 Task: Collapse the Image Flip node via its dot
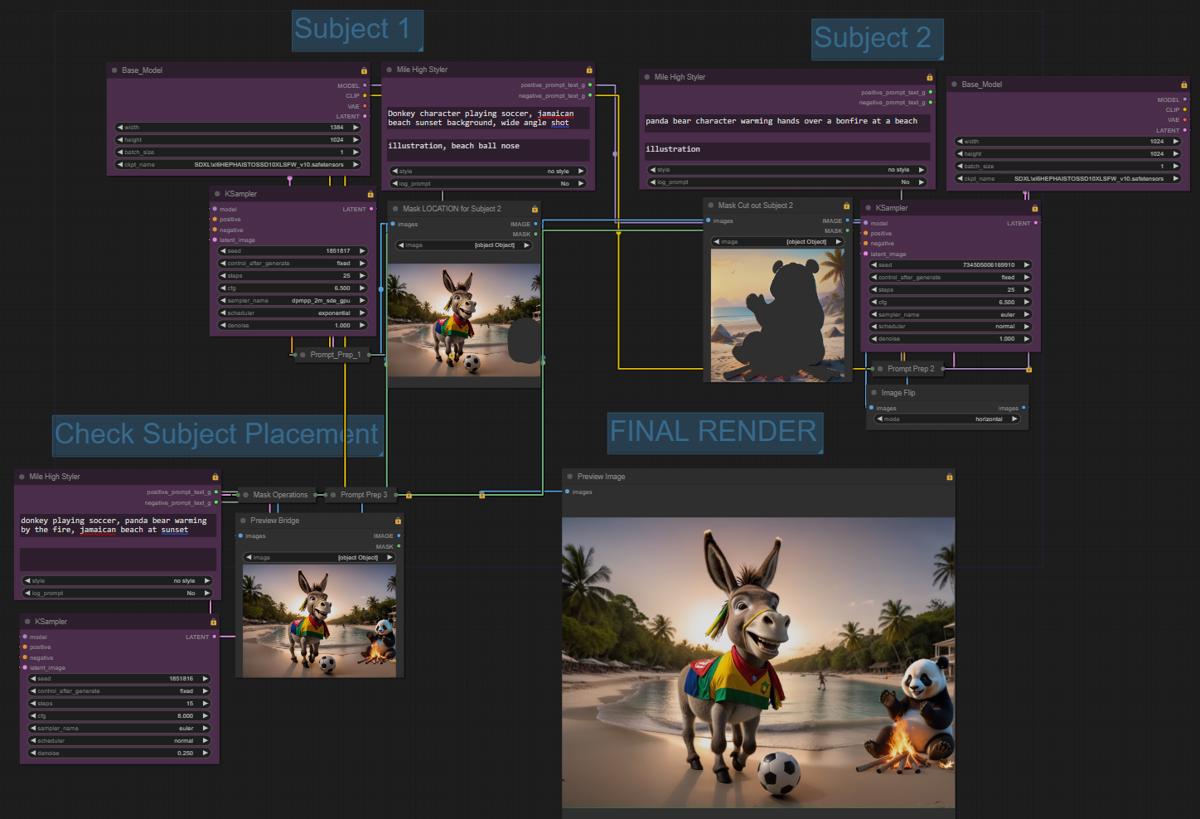click(x=873, y=393)
